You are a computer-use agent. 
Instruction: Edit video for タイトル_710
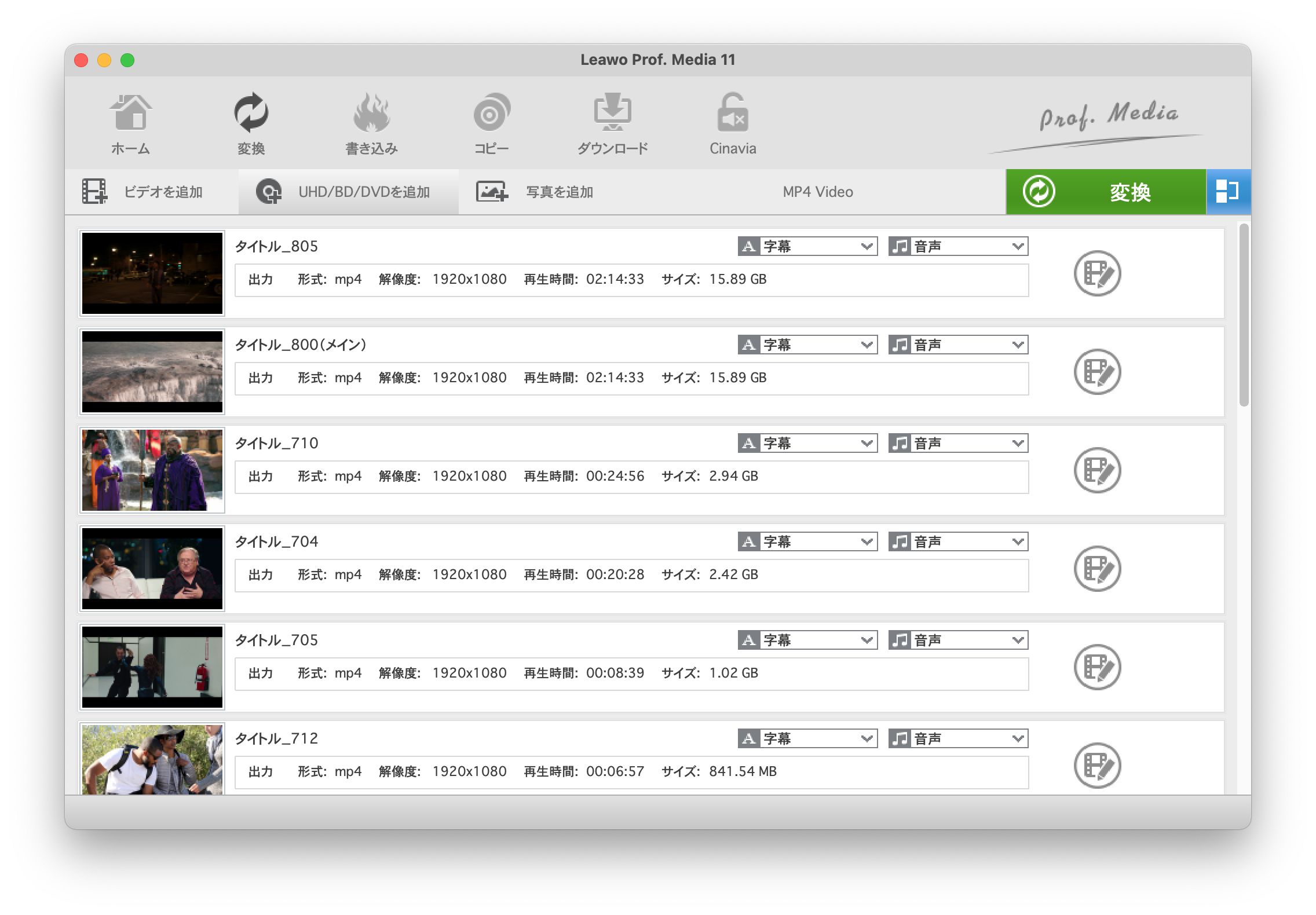[x=1097, y=470]
